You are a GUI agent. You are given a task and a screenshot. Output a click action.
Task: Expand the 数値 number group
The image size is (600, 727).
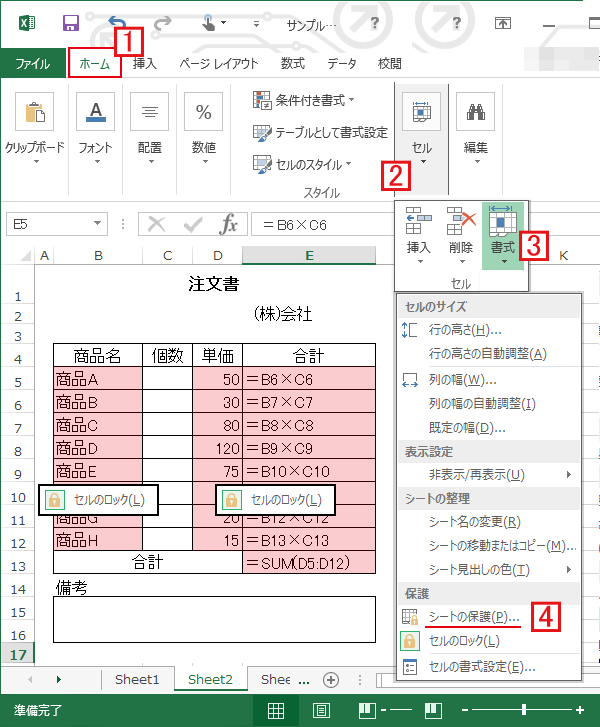point(204,129)
